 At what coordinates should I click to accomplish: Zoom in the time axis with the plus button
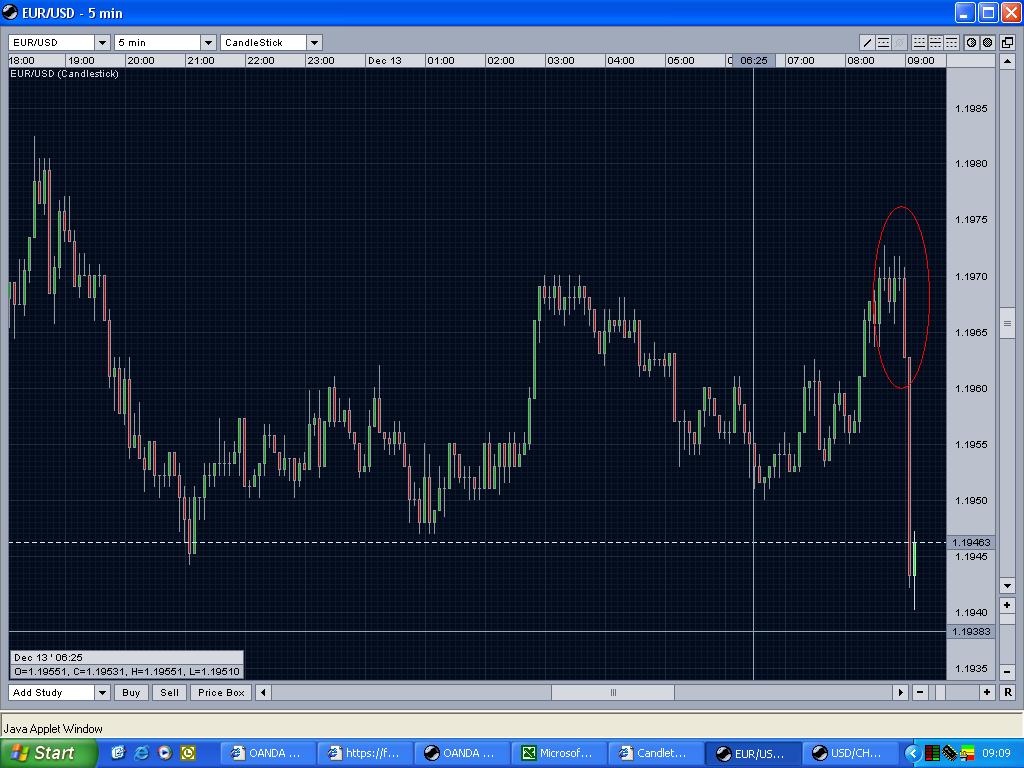coord(987,692)
